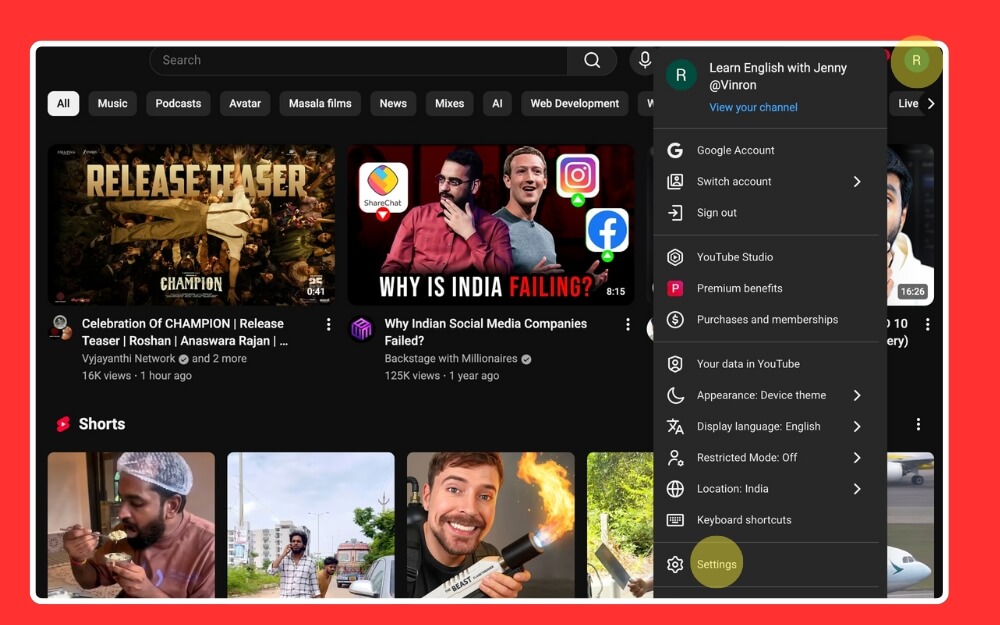Open Purchases and memberships
This screenshot has height=625, width=1000.
tap(768, 320)
